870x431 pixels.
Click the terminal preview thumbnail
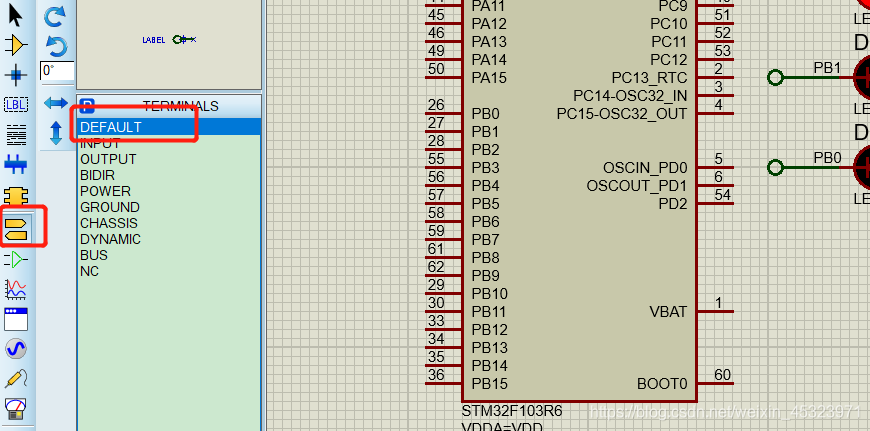tap(169, 43)
